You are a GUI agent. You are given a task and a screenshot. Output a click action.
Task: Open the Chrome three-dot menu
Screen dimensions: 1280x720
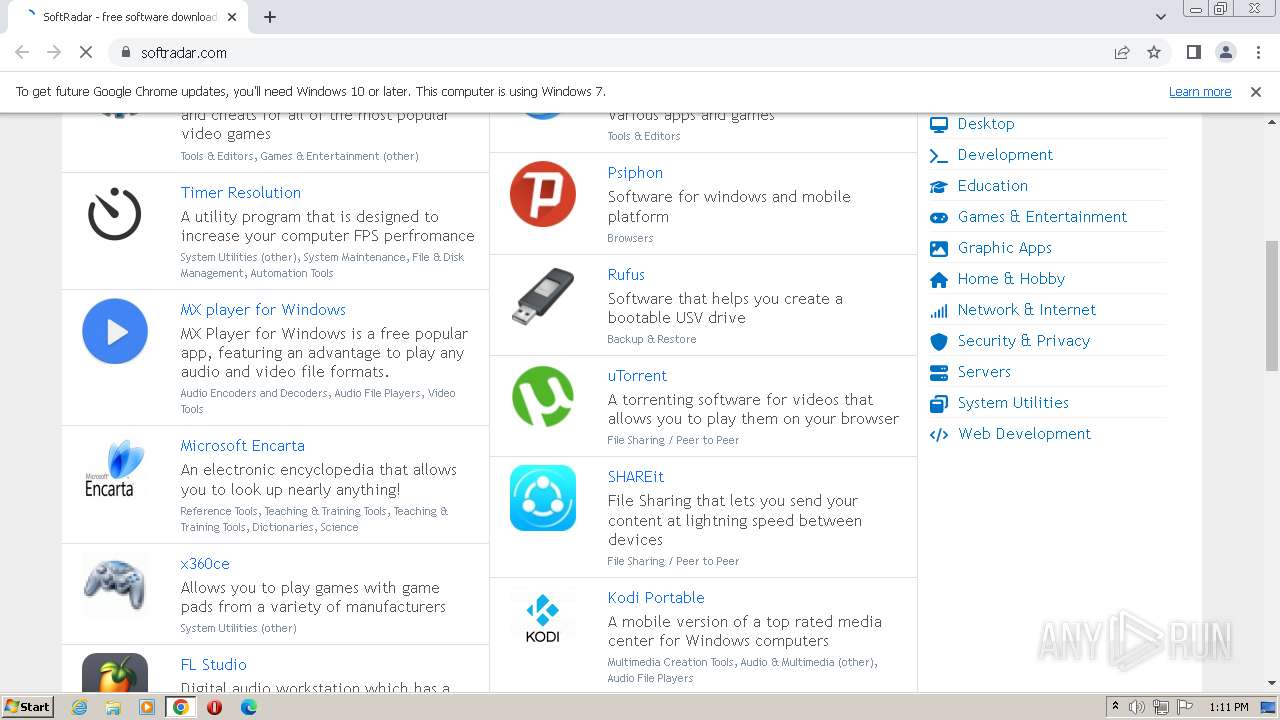(x=1258, y=52)
